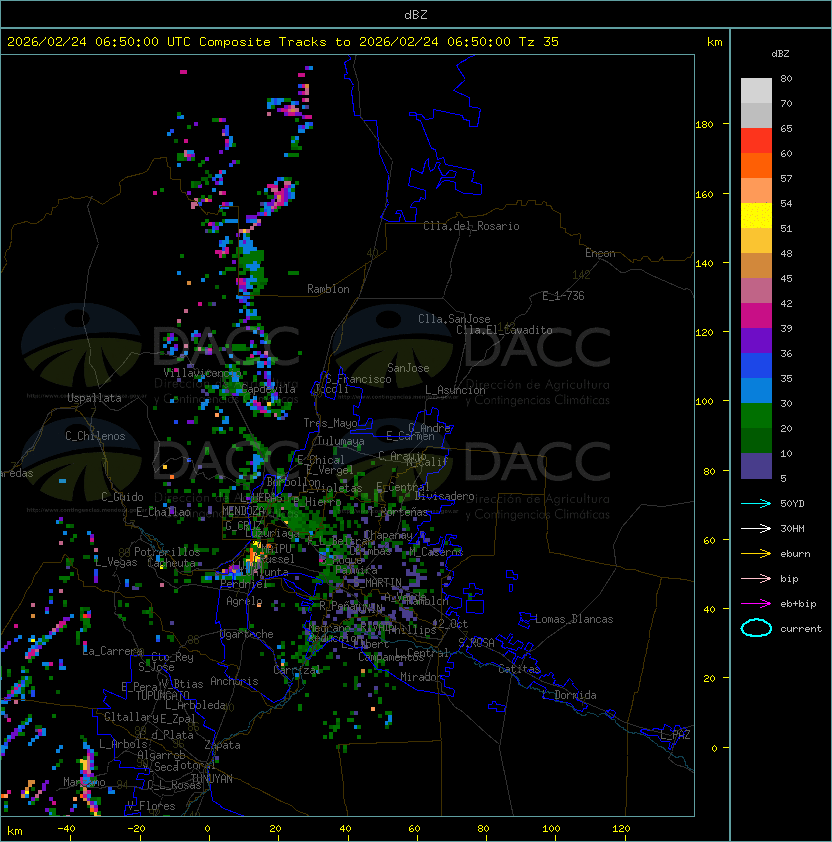Viewport: 832px width, 842px height.
Task: Click the 'Potrerillos' map label
Action: [167, 552]
